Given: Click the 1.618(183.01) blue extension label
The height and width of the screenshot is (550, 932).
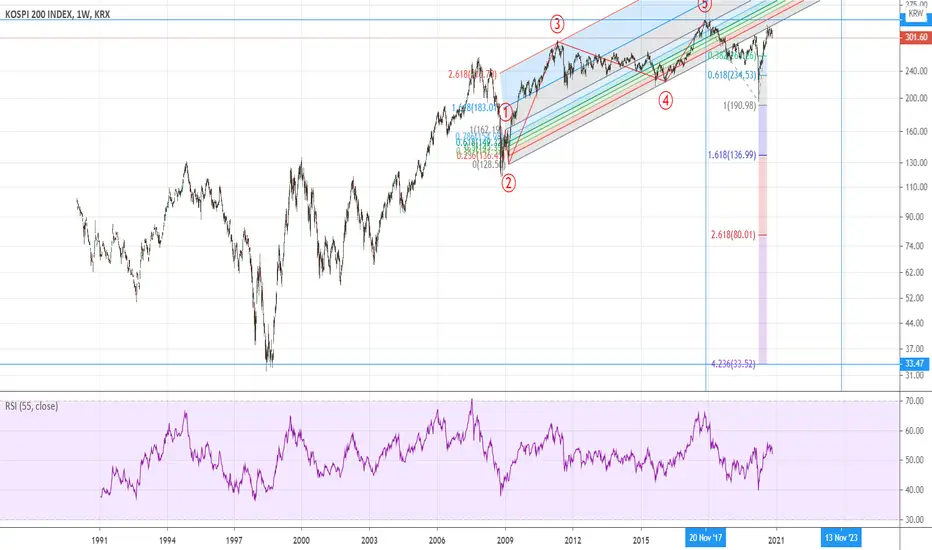Looking at the screenshot, I should (474, 108).
